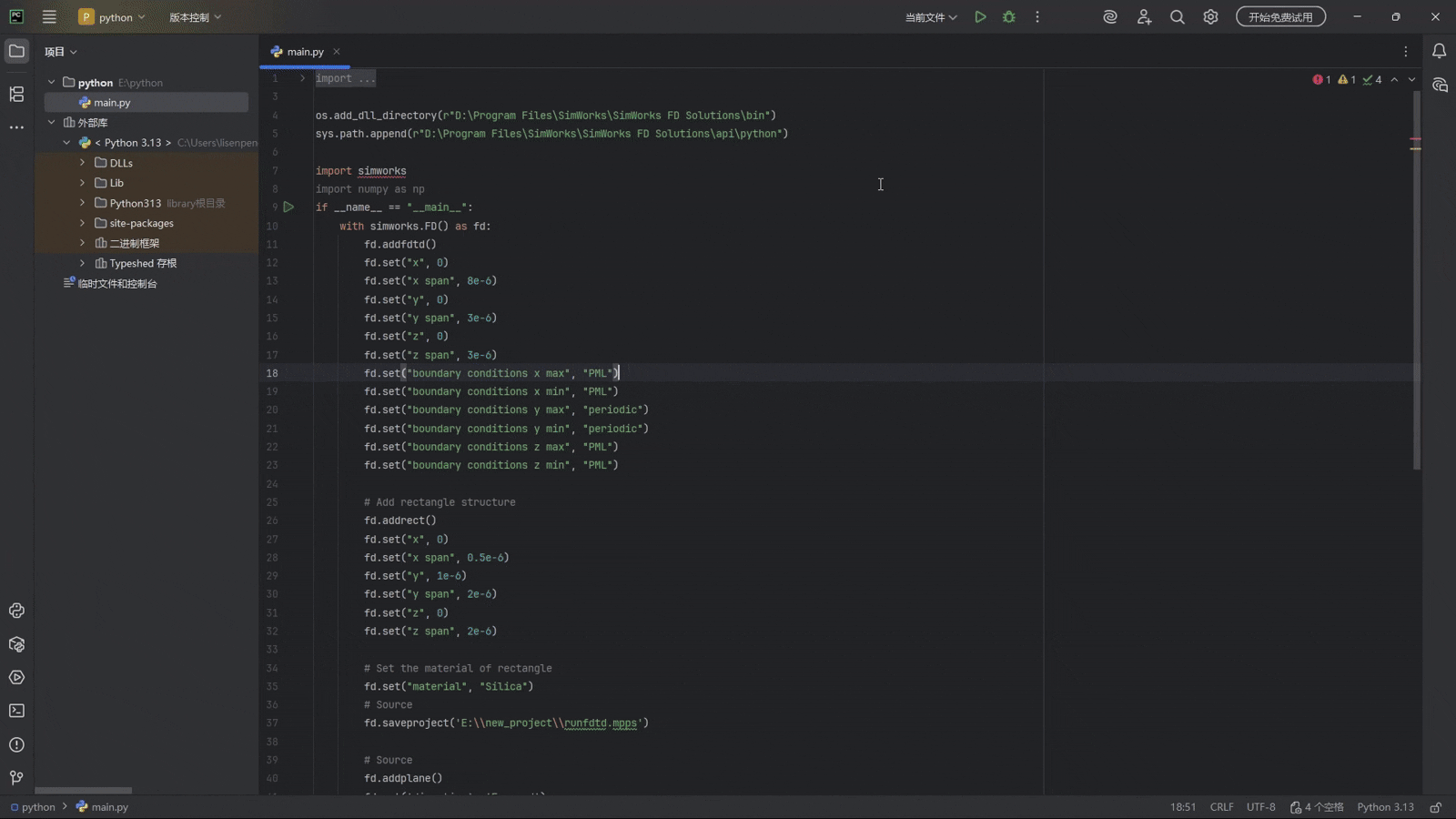This screenshot has height=819, width=1456.
Task: Toggle read-only lock in the status bar
Action: pos(1435,807)
